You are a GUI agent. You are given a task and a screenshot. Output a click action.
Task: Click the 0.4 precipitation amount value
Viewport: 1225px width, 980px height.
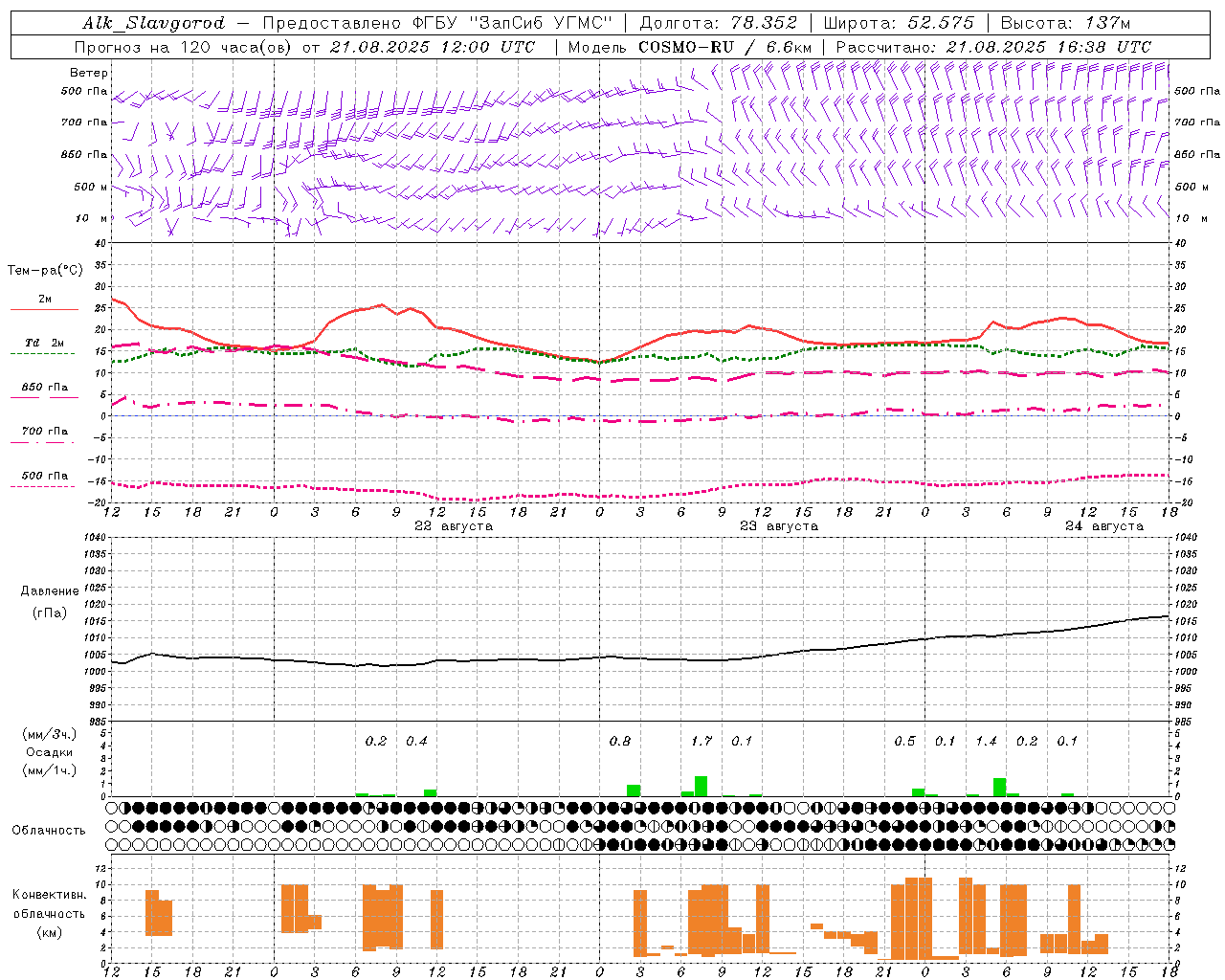pyautogui.click(x=416, y=741)
